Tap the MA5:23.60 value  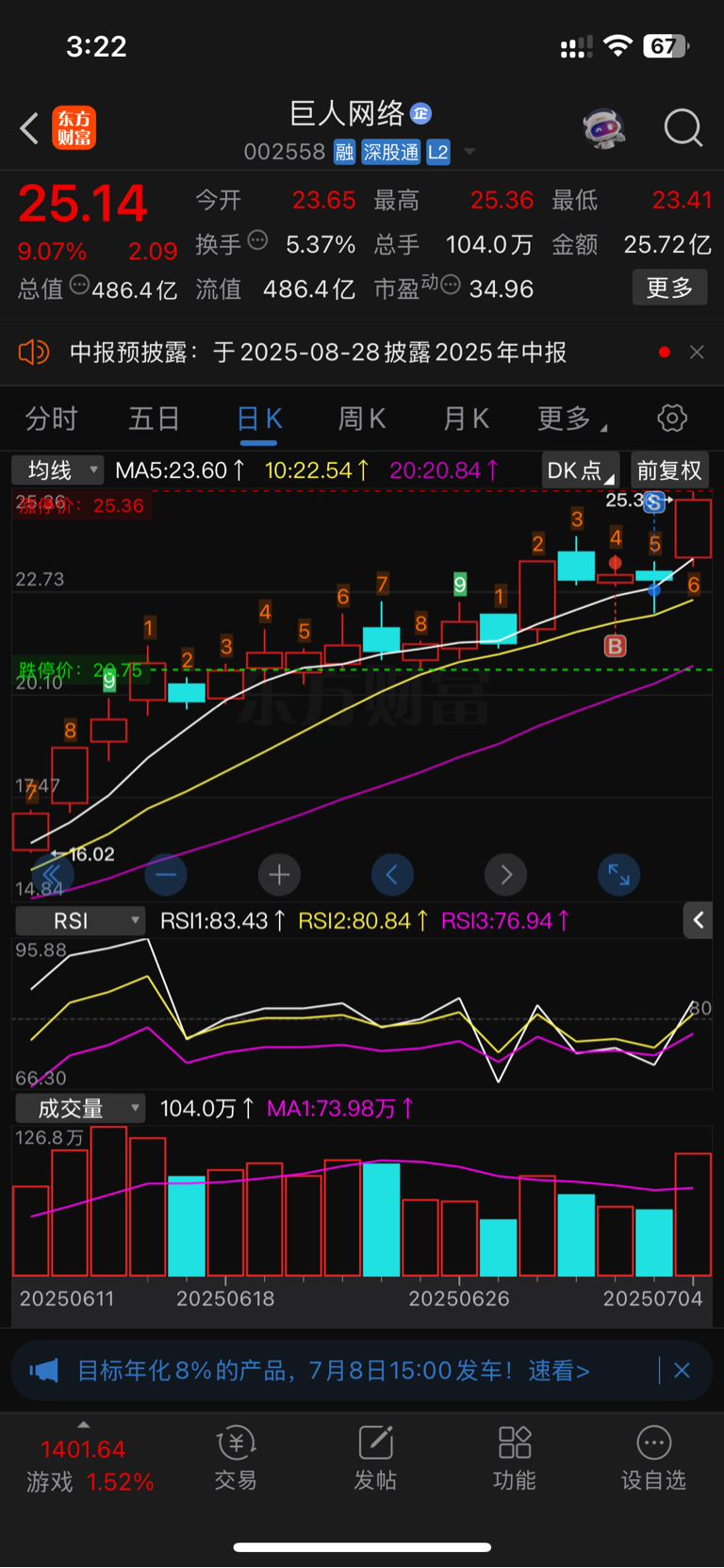point(180,470)
